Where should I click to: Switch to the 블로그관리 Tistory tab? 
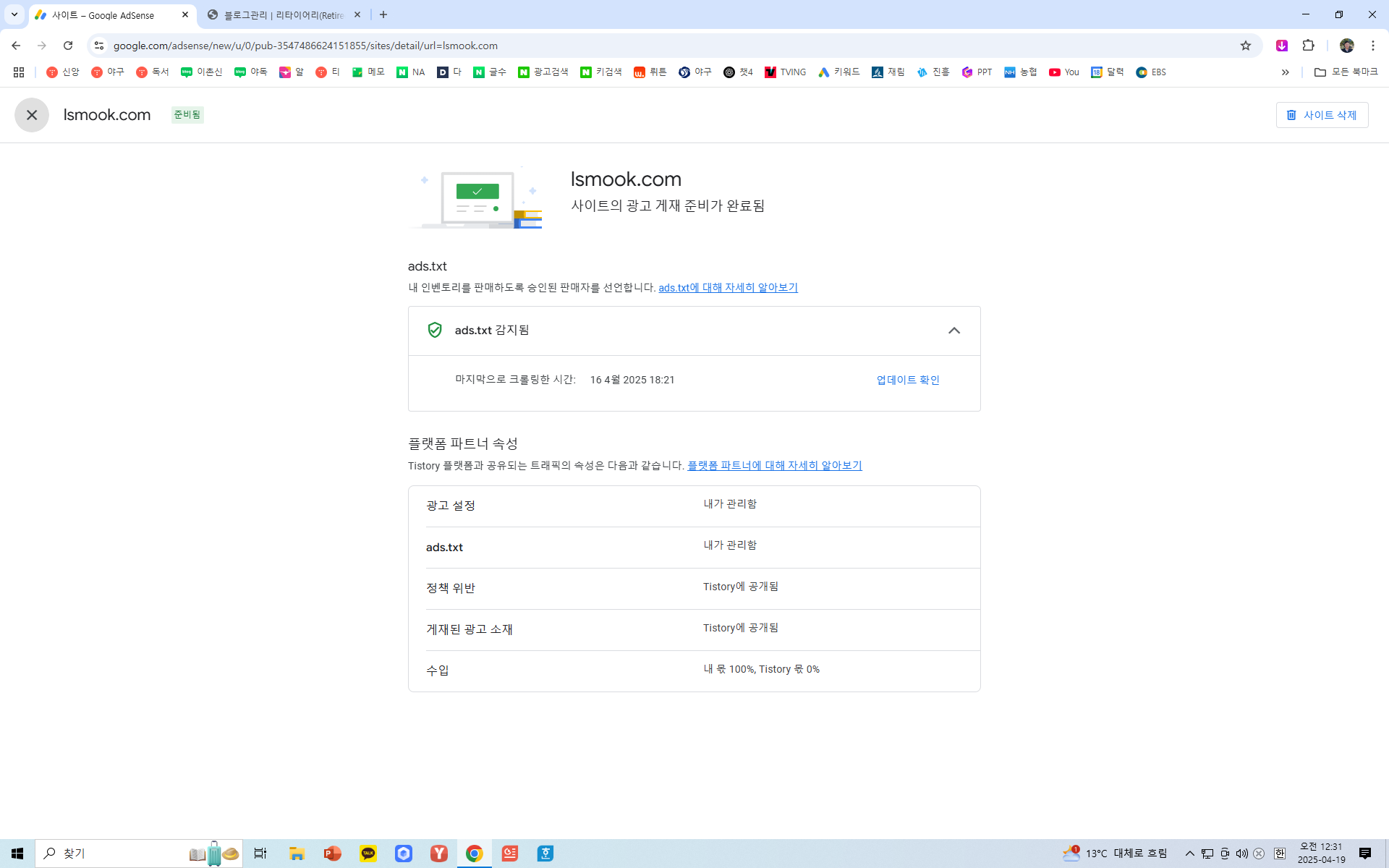tap(282, 14)
